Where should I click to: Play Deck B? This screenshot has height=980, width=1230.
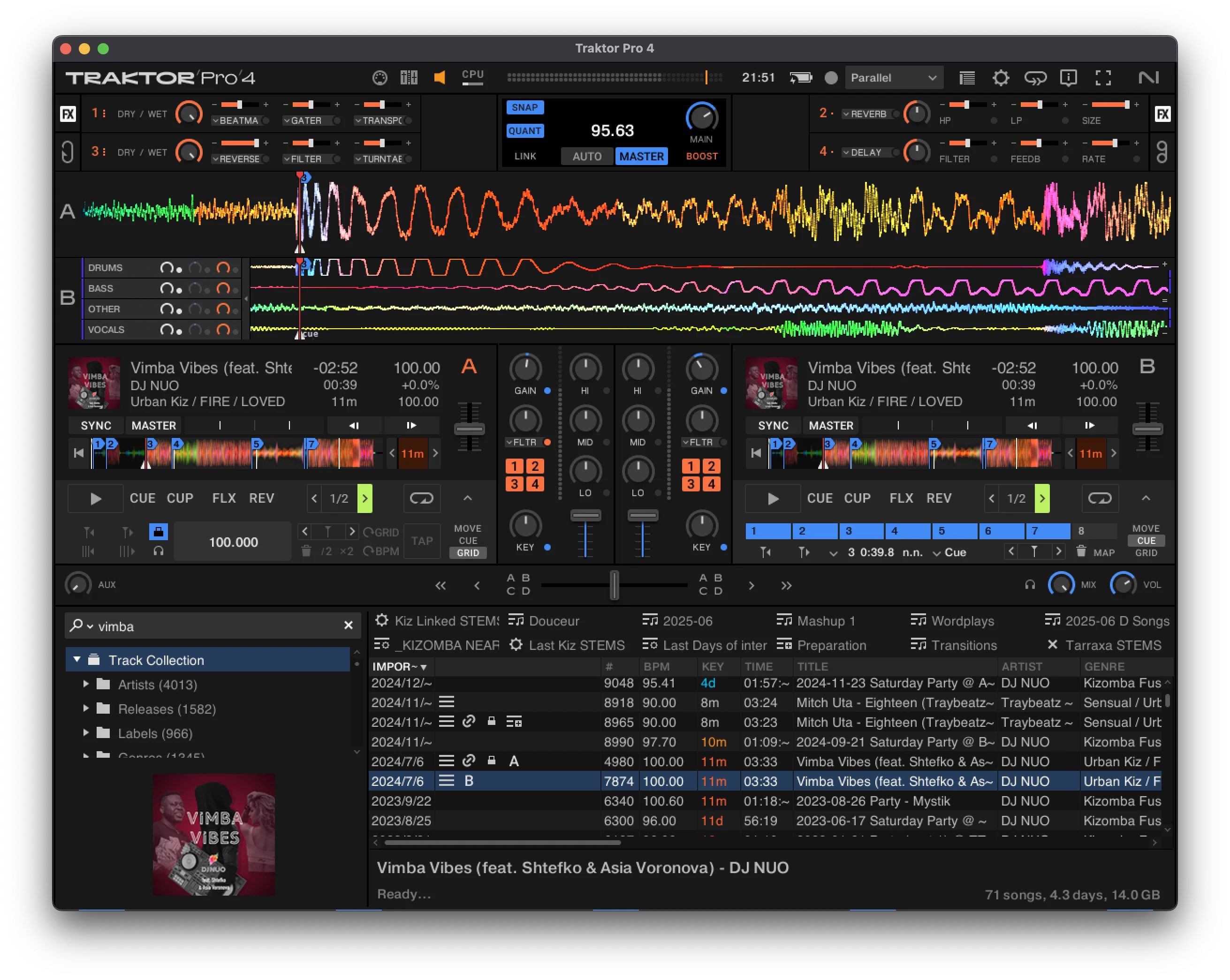coord(773,498)
